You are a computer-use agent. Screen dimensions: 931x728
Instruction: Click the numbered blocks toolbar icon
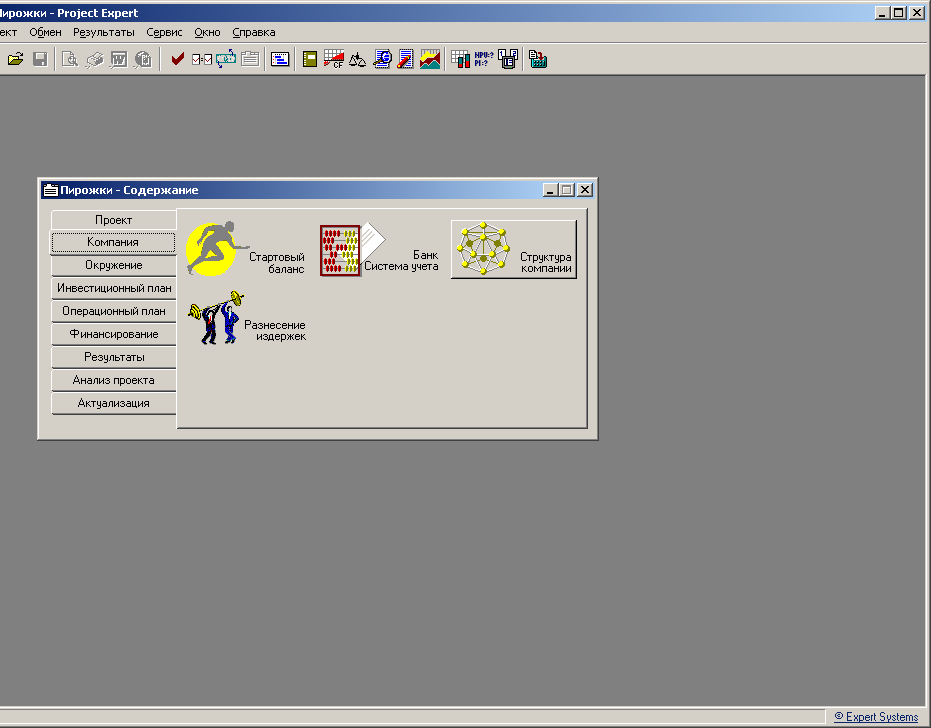(508, 59)
